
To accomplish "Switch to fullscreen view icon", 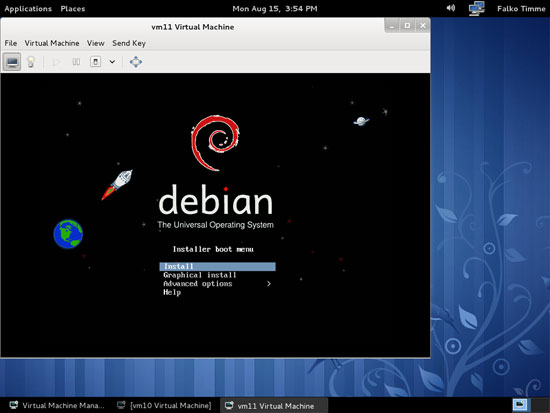I will pyautogui.click(x=136, y=62).
